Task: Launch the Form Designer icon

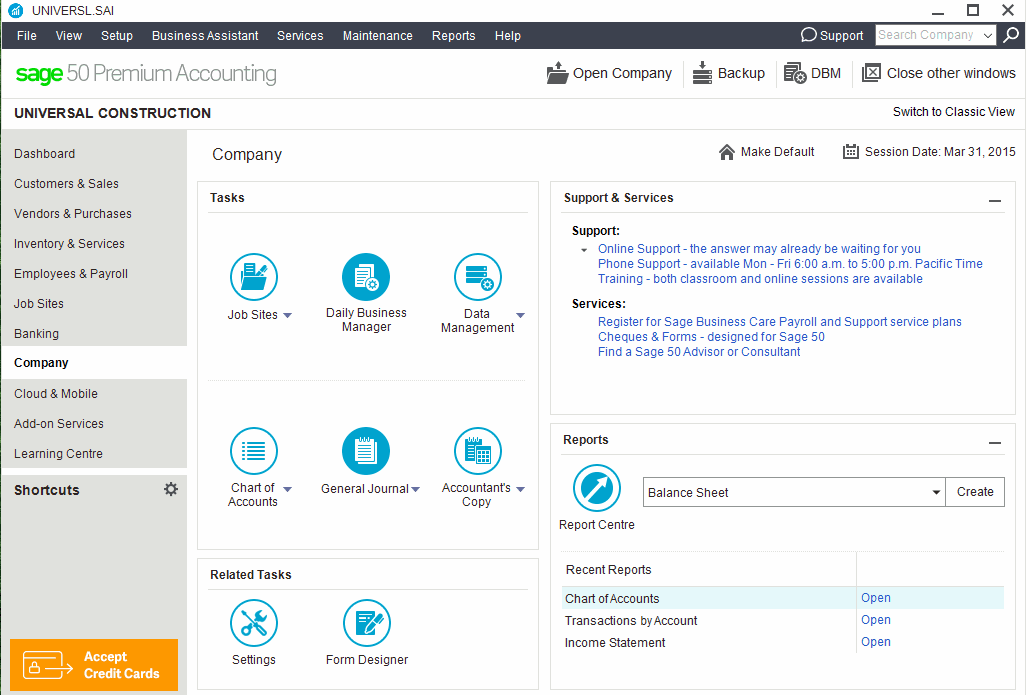Action: [x=366, y=623]
